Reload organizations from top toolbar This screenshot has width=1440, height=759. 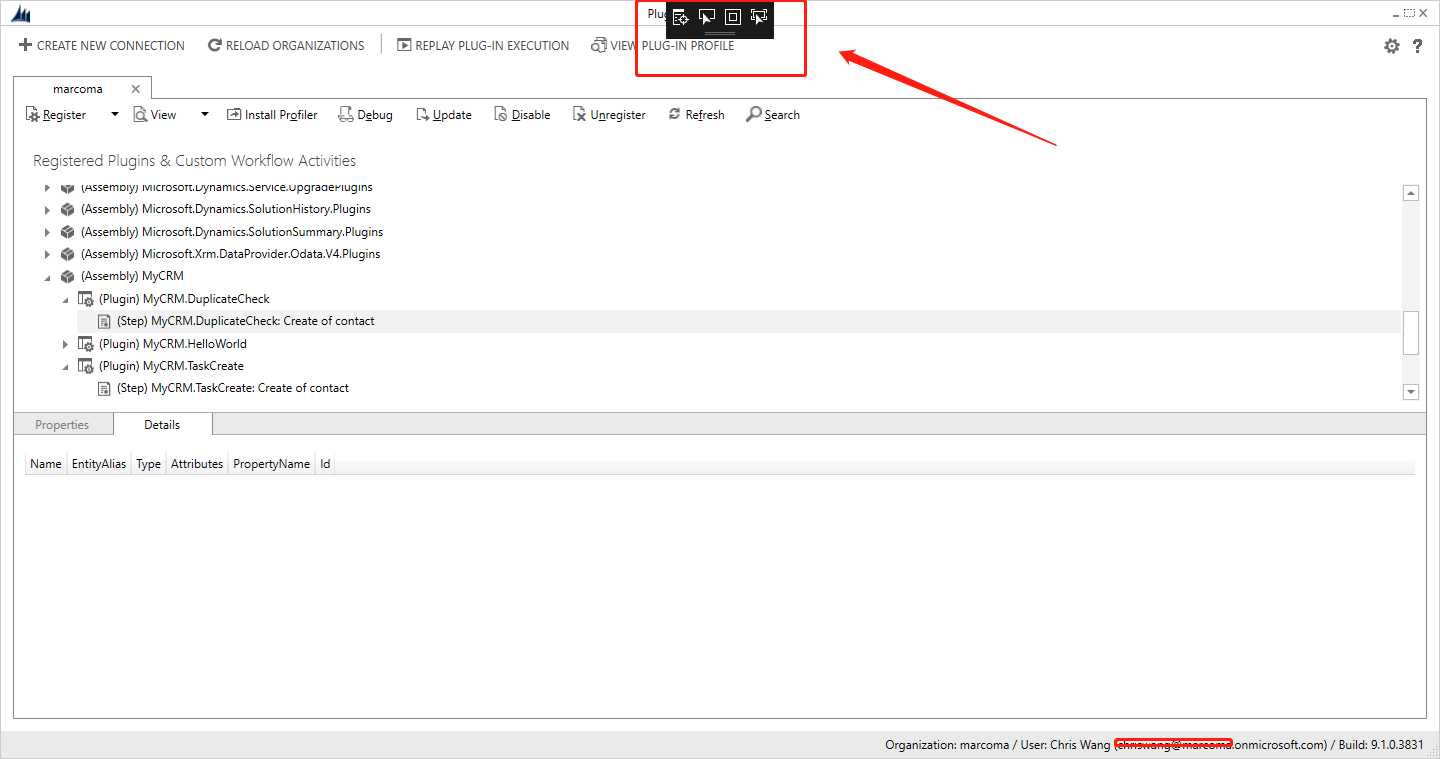286,45
